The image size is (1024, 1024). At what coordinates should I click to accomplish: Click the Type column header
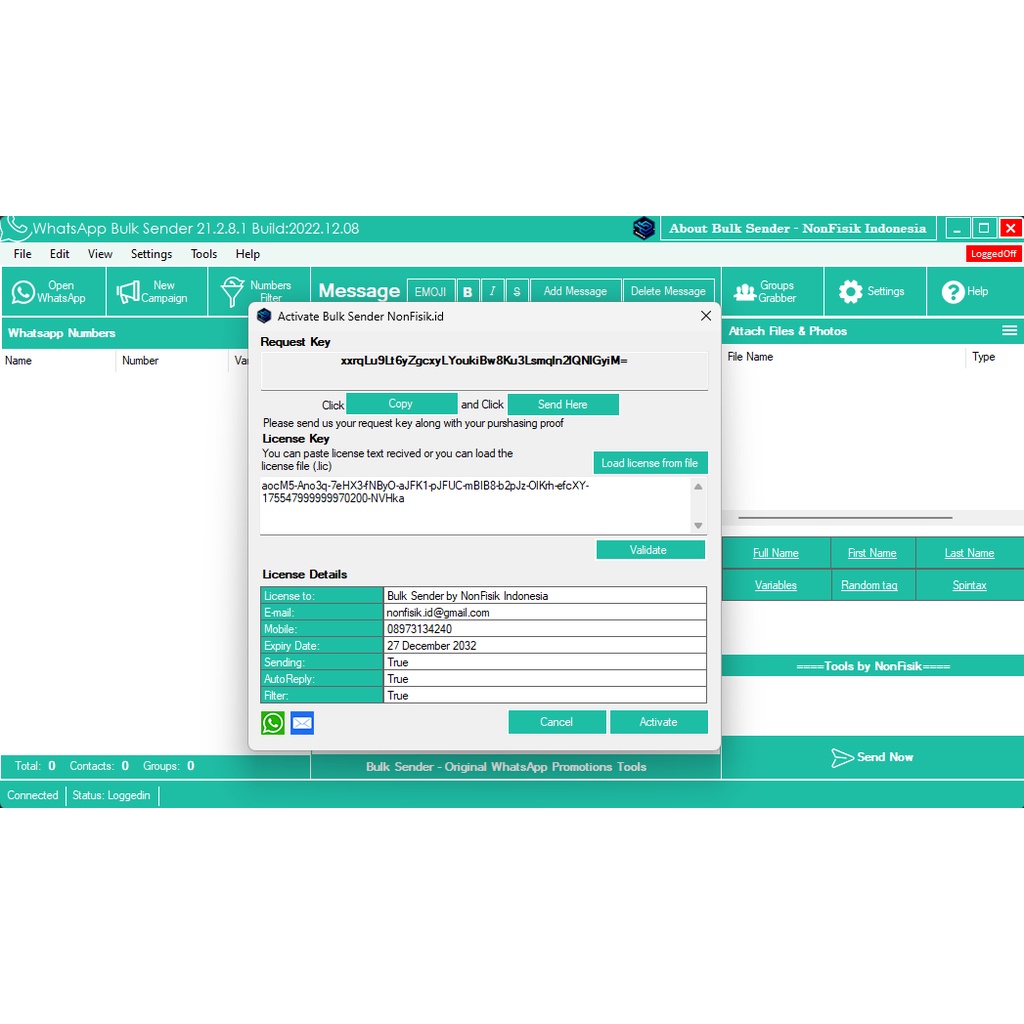994,357
